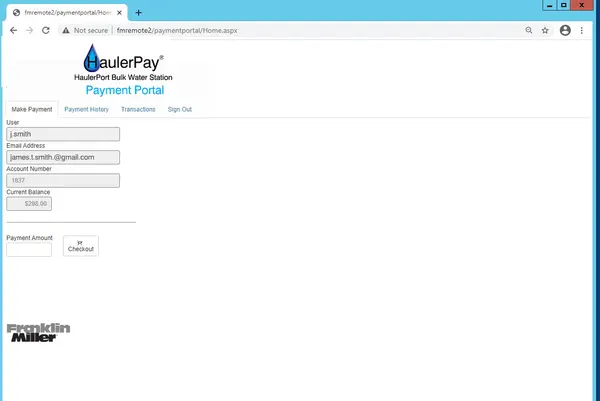The height and width of the screenshot is (401, 600).
Task: Minimize the browser window
Action: (x=549, y=5)
